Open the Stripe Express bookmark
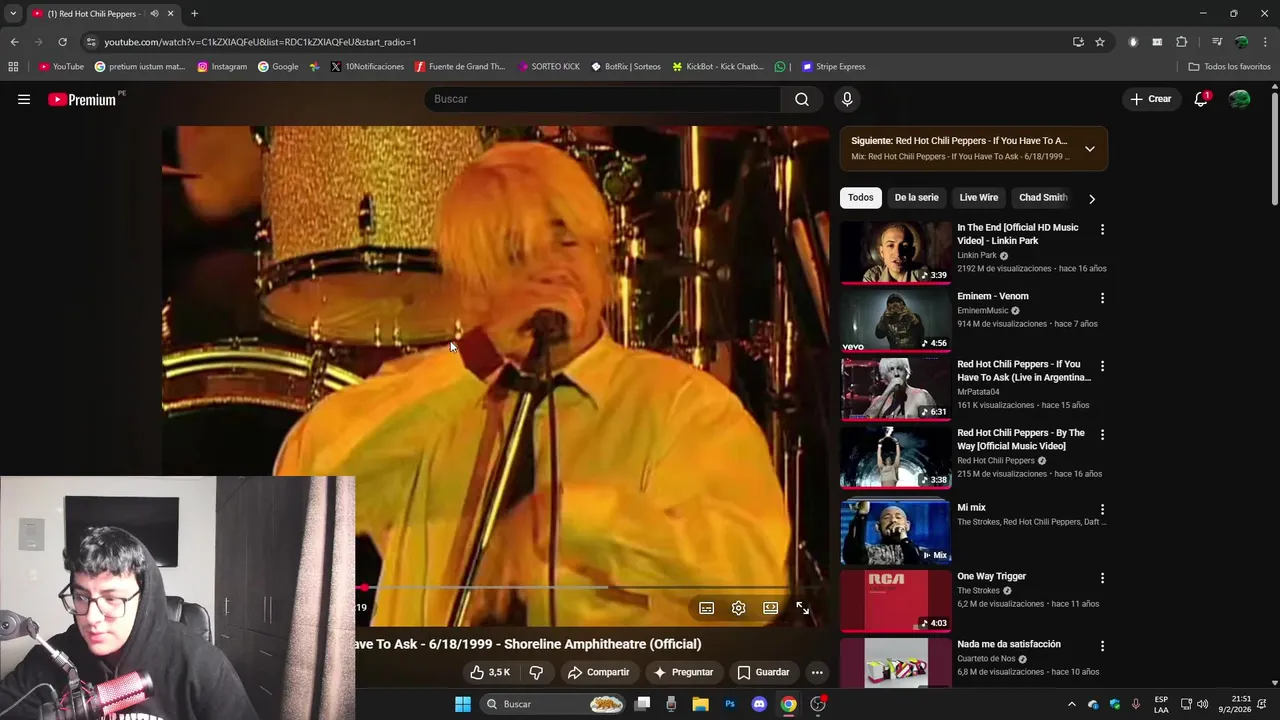Viewport: 1280px width, 720px height. (x=833, y=67)
